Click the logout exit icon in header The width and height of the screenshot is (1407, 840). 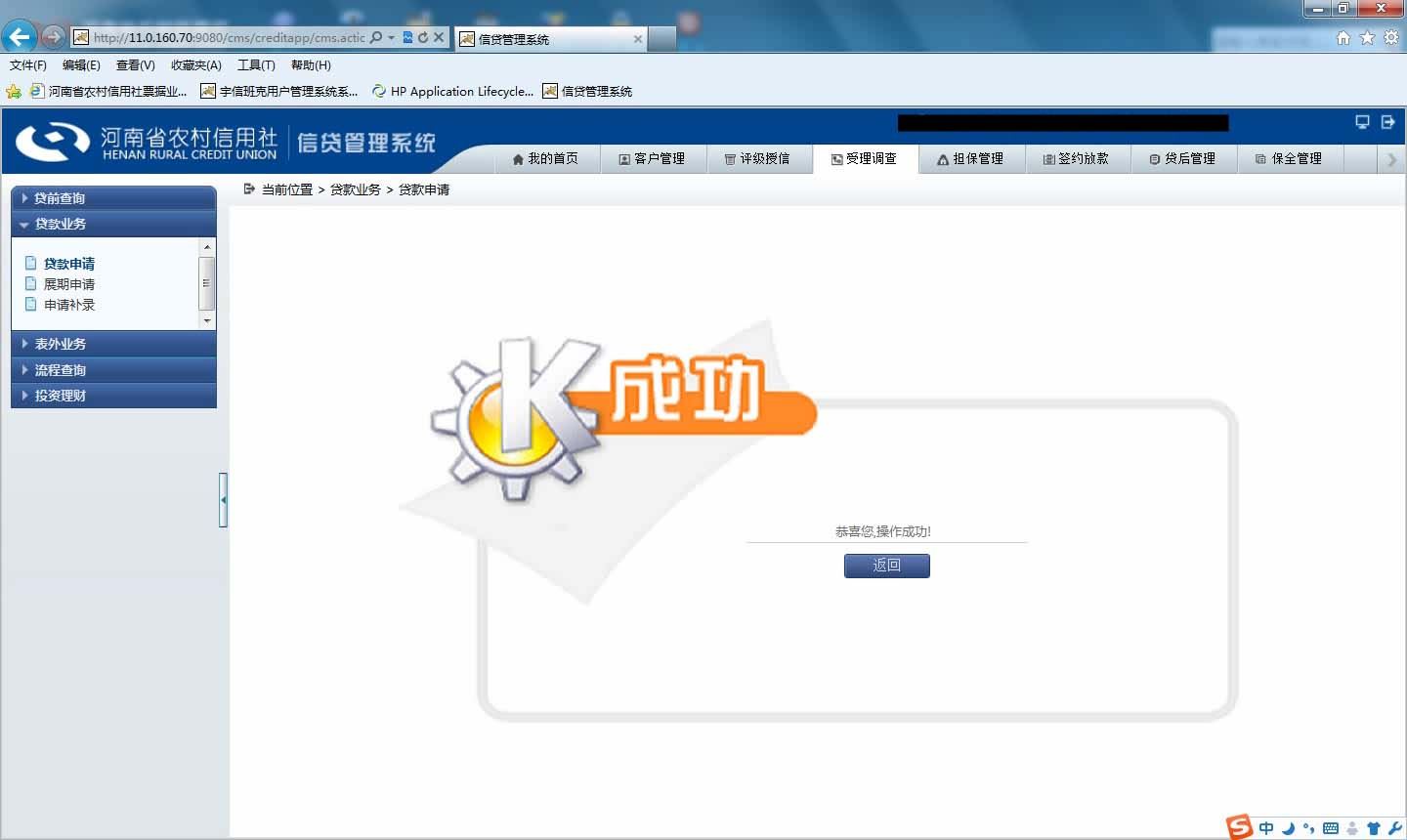coord(1387,122)
